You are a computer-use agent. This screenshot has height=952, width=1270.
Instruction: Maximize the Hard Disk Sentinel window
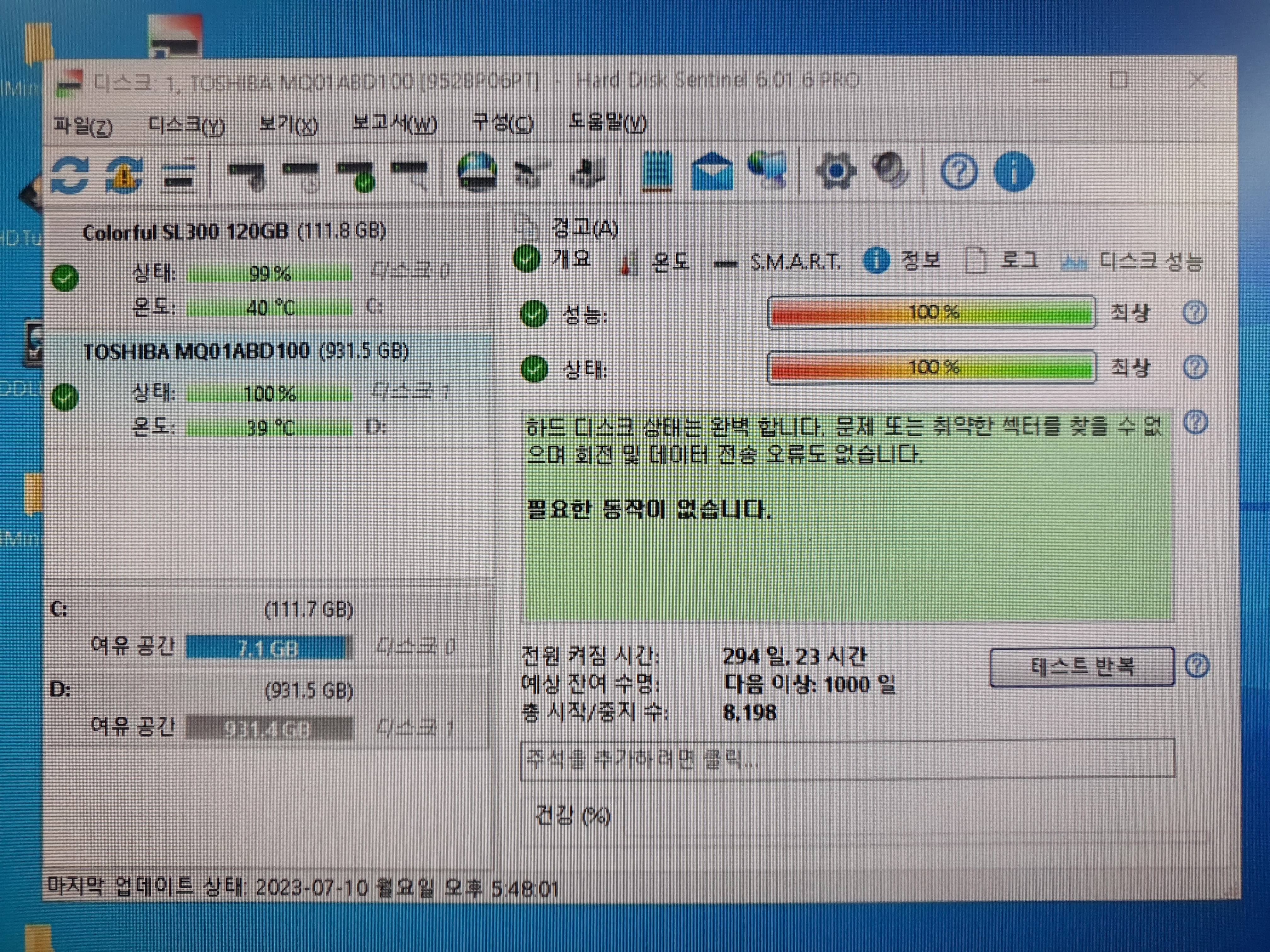pos(1118,80)
